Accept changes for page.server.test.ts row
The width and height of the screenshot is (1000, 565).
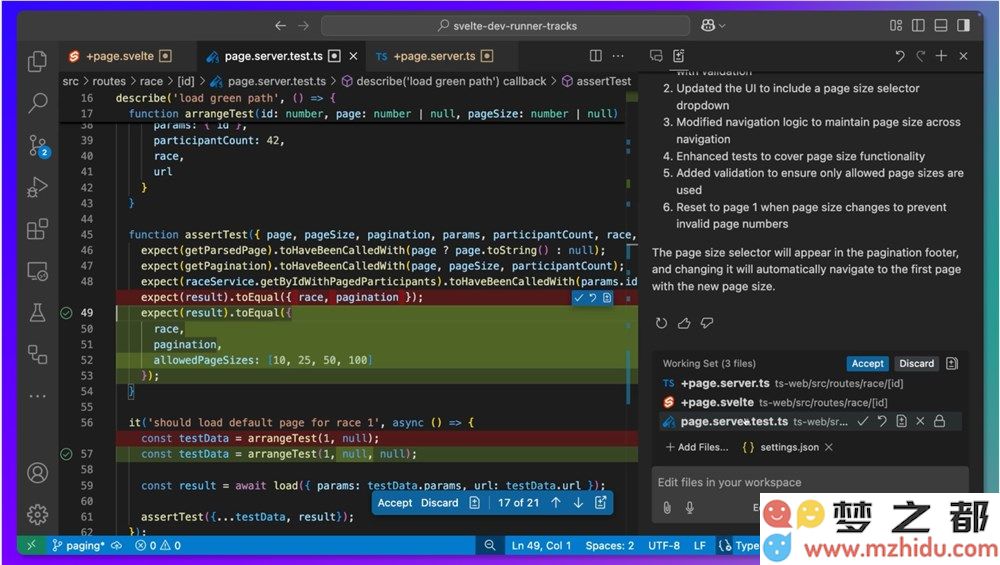click(x=863, y=422)
